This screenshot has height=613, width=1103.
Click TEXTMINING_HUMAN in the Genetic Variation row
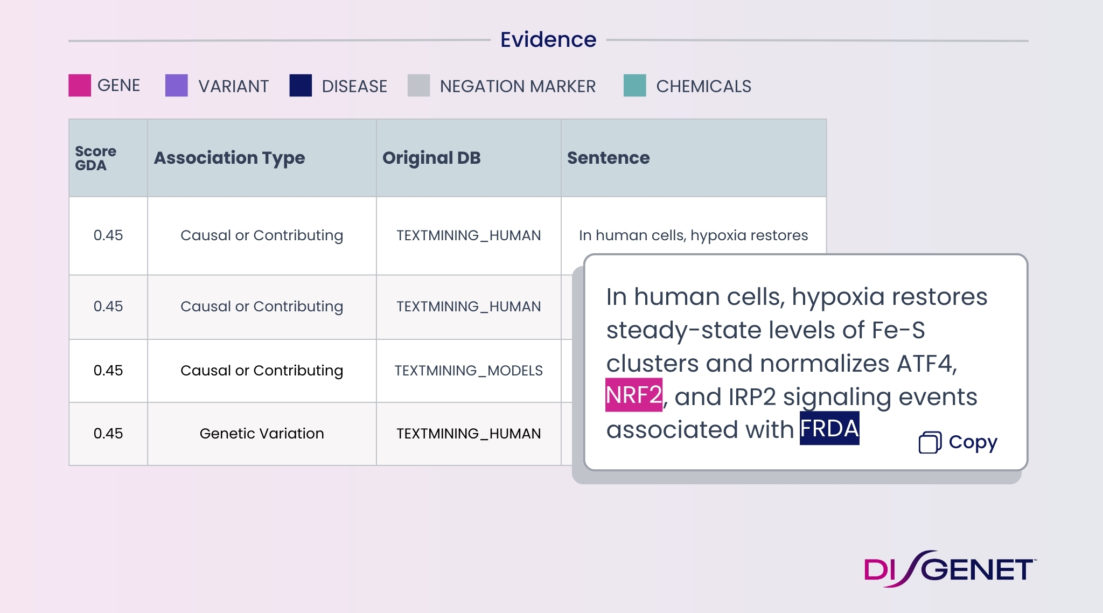pyautogui.click(x=468, y=433)
